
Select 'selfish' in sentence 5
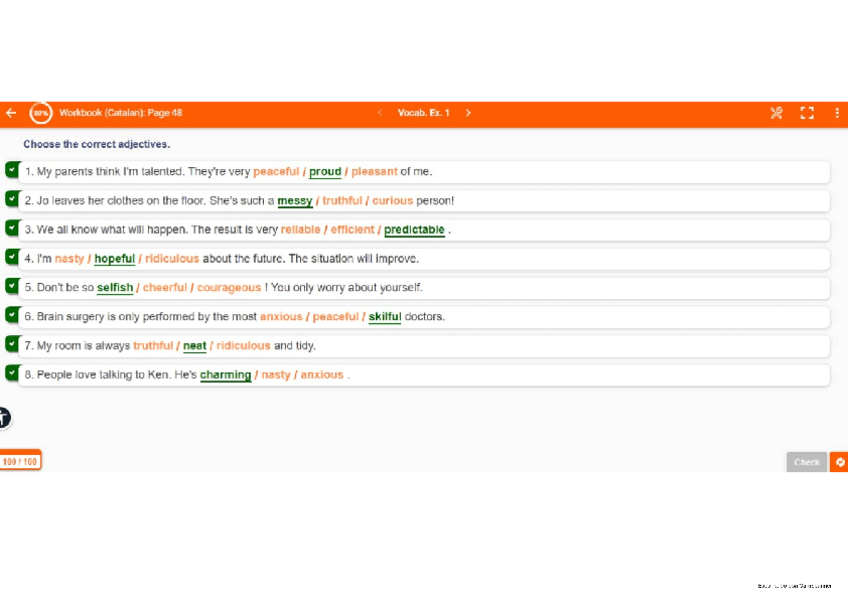click(115, 288)
